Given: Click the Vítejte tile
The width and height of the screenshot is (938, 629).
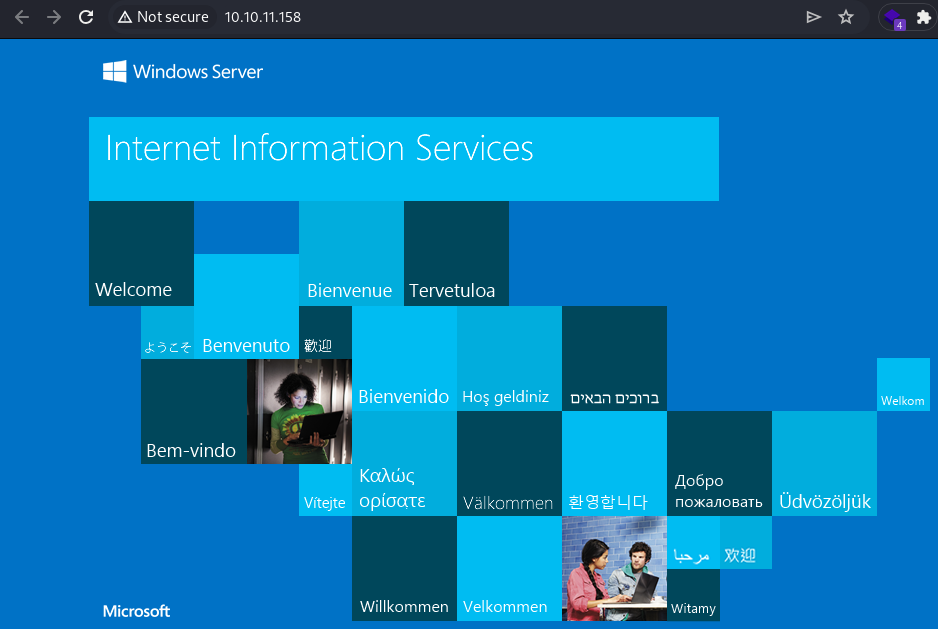Looking at the screenshot, I should pyautogui.click(x=325, y=490).
